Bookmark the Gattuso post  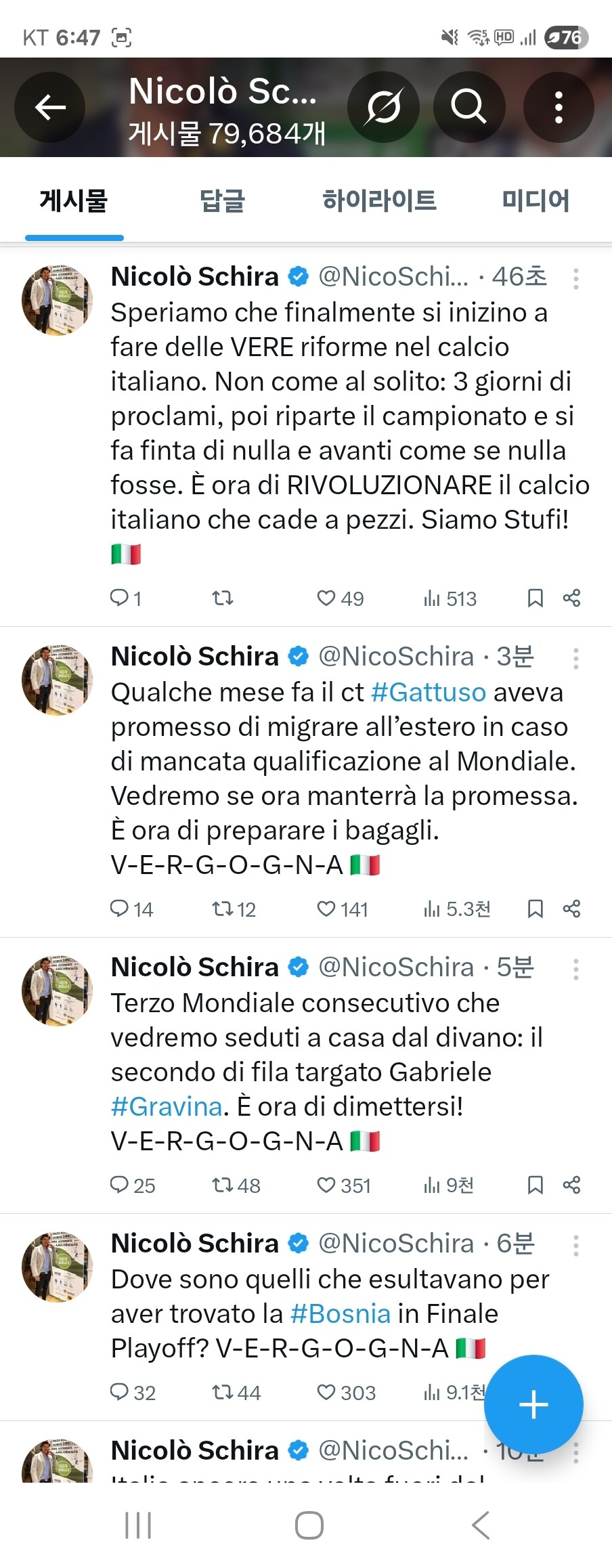coord(535,909)
